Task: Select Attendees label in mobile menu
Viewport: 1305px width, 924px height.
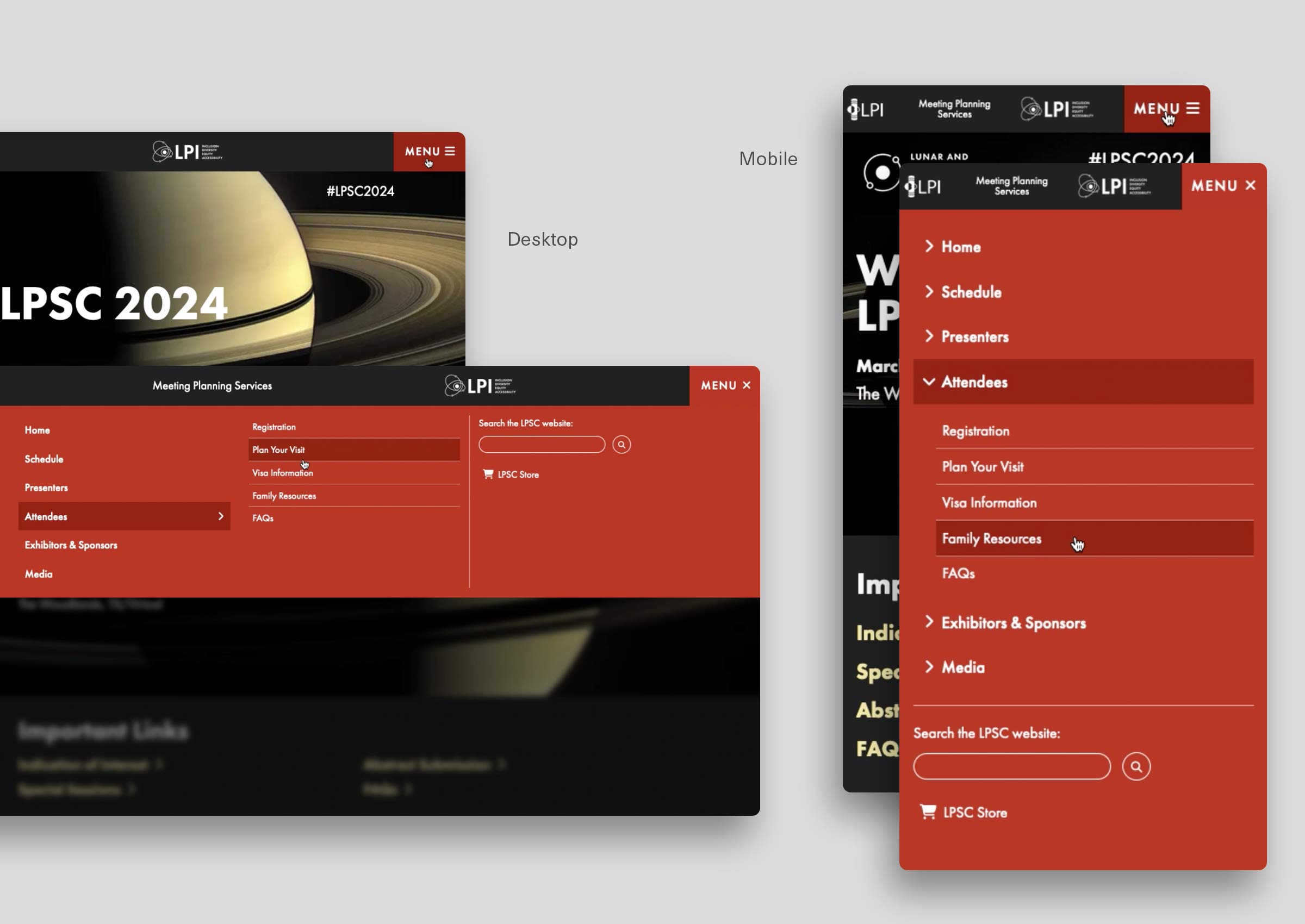Action: (x=974, y=382)
